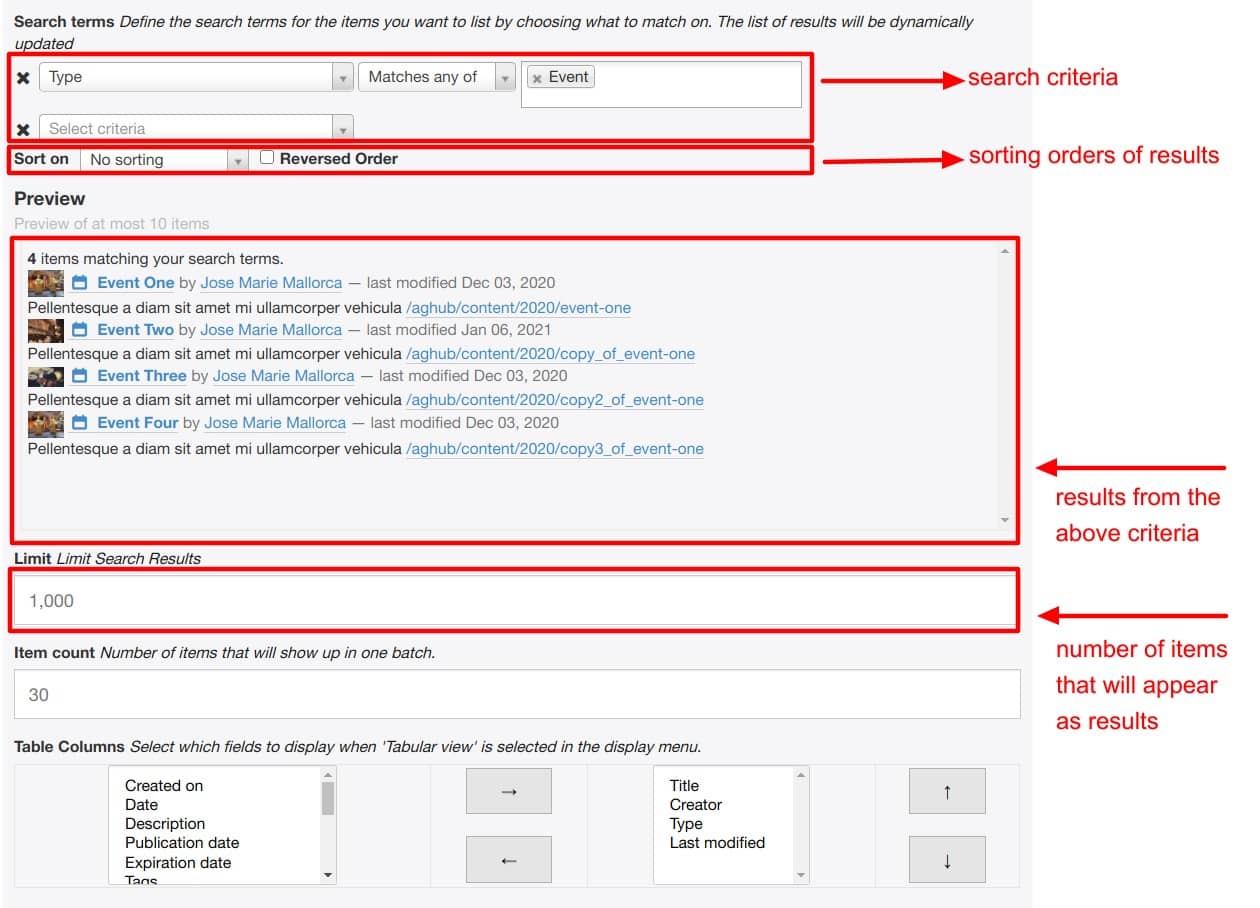The image size is (1260, 908).
Task: Click Event Four thumbnail image
Action: point(46,423)
